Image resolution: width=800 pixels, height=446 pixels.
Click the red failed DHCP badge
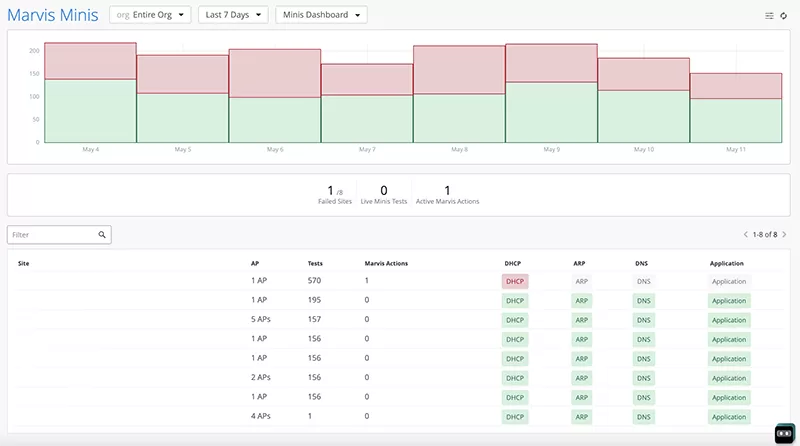[x=515, y=281]
